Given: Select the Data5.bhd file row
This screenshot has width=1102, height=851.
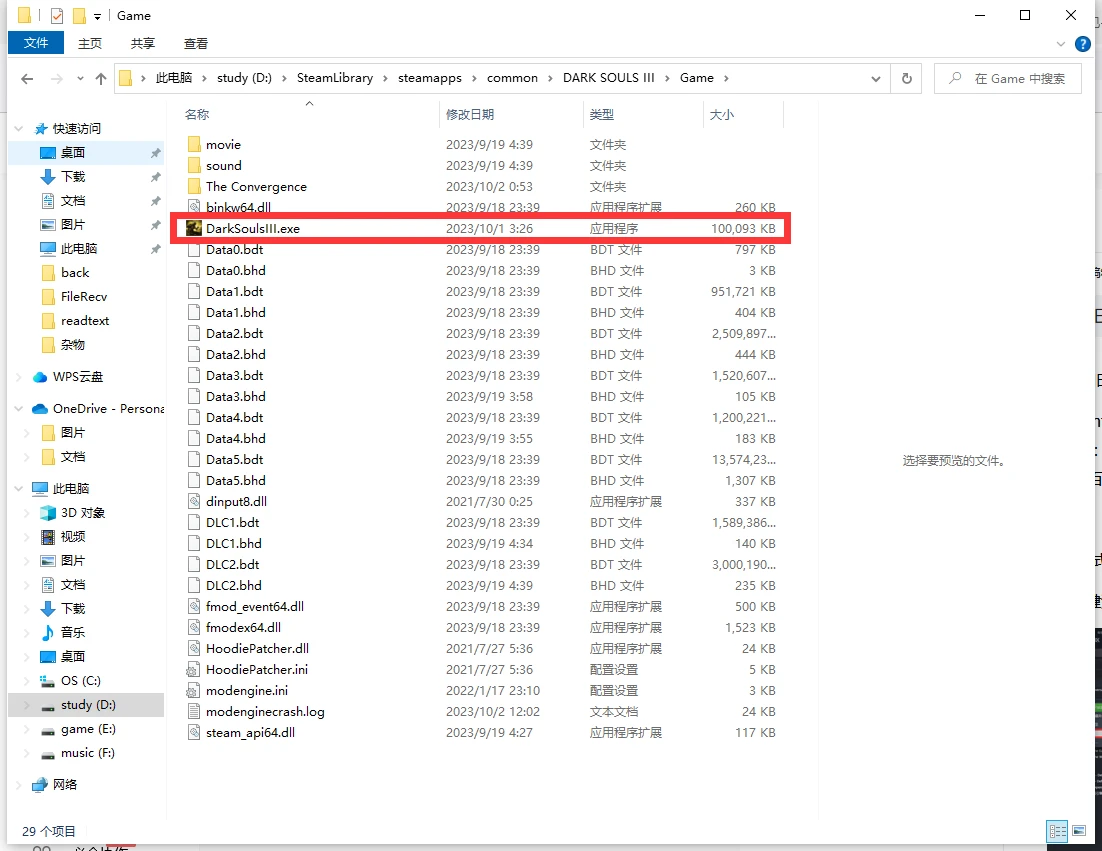Looking at the screenshot, I should point(481,481).
